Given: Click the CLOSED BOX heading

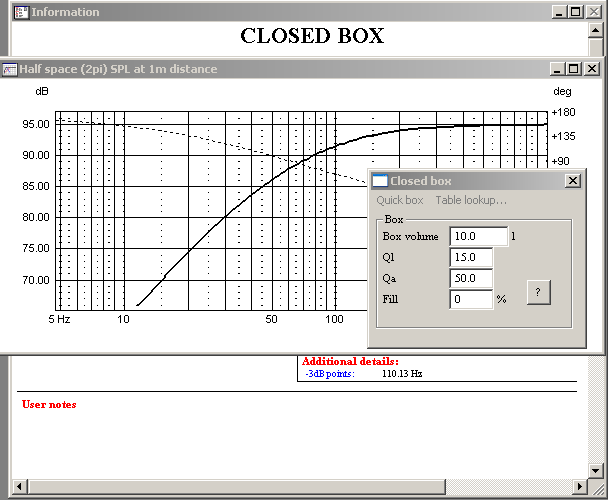Looking at the screenshot, I should click(312, 36).
